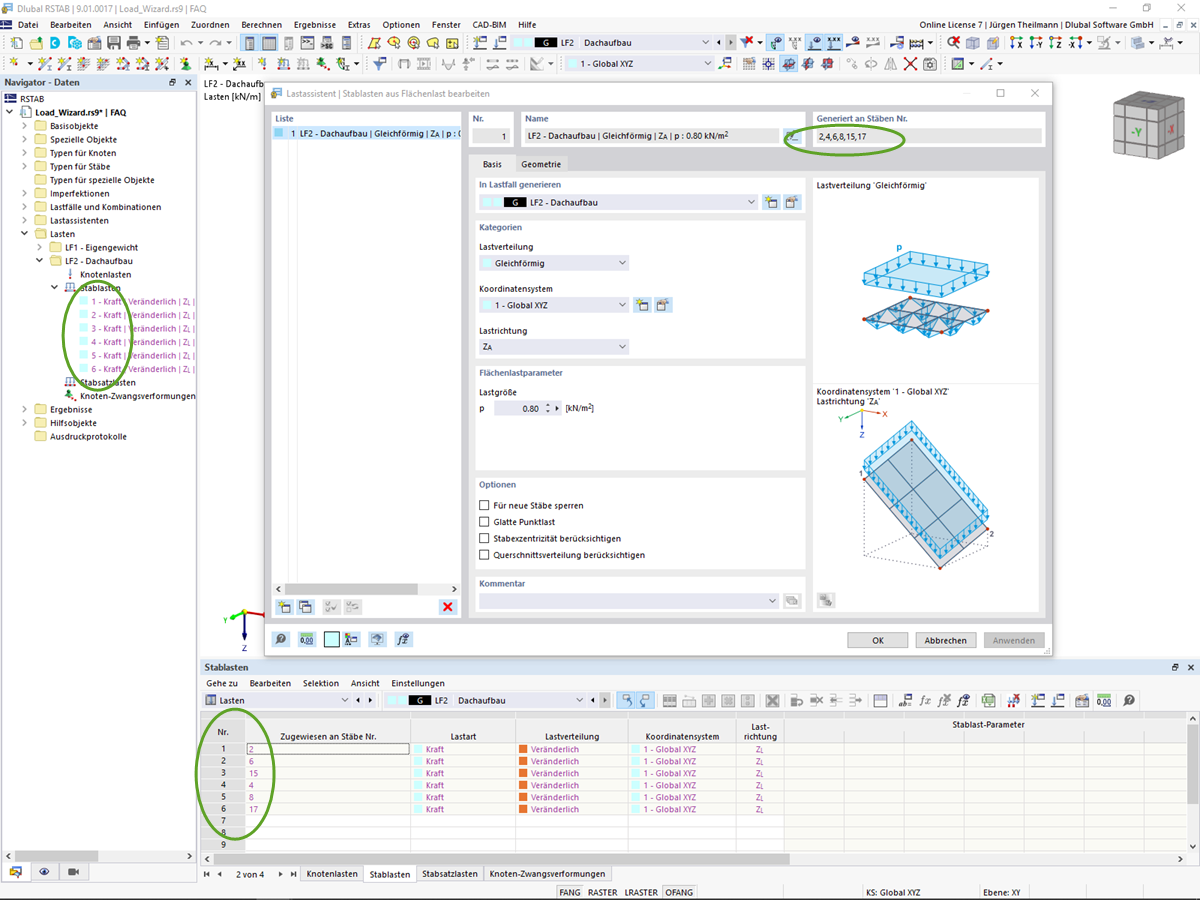Expand Basisobjekte in navigator tree
1200x900 pixels.
tap(26, 126)
